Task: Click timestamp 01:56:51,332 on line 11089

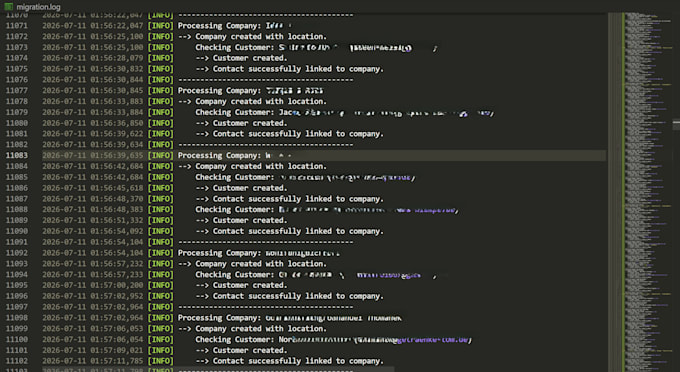Action: pyautogui.click(x=117, y=220)
